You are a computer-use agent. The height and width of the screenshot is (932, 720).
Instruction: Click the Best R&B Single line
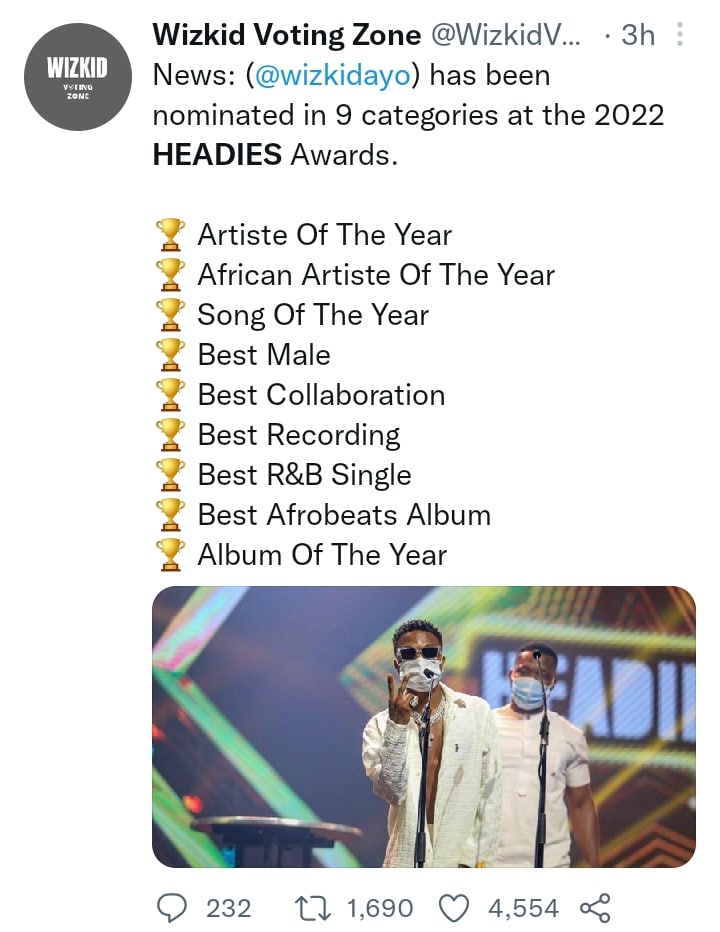coord(304,475)
